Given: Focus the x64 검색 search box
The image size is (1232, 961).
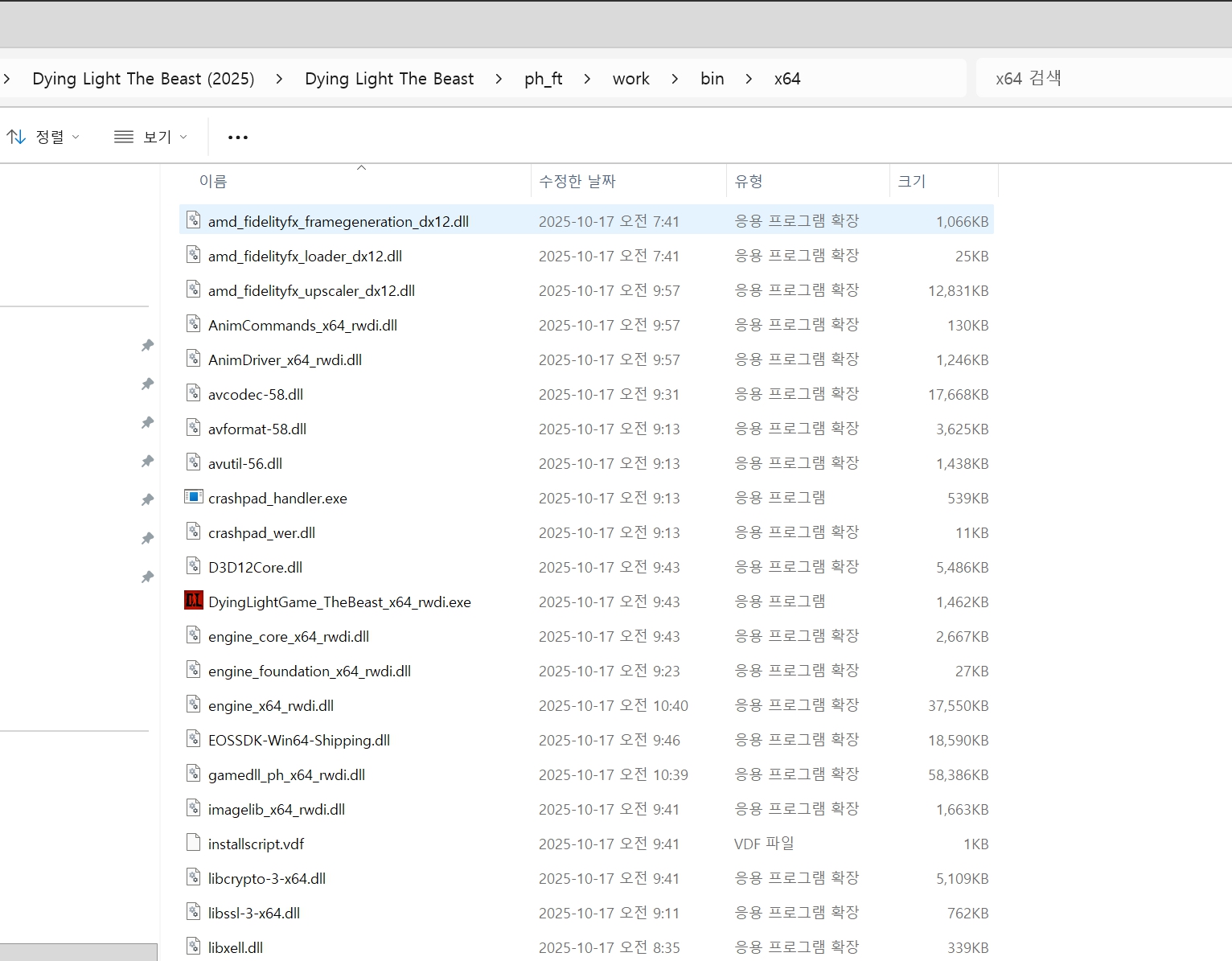Looking at the screenshot, I should [1104, 79].
